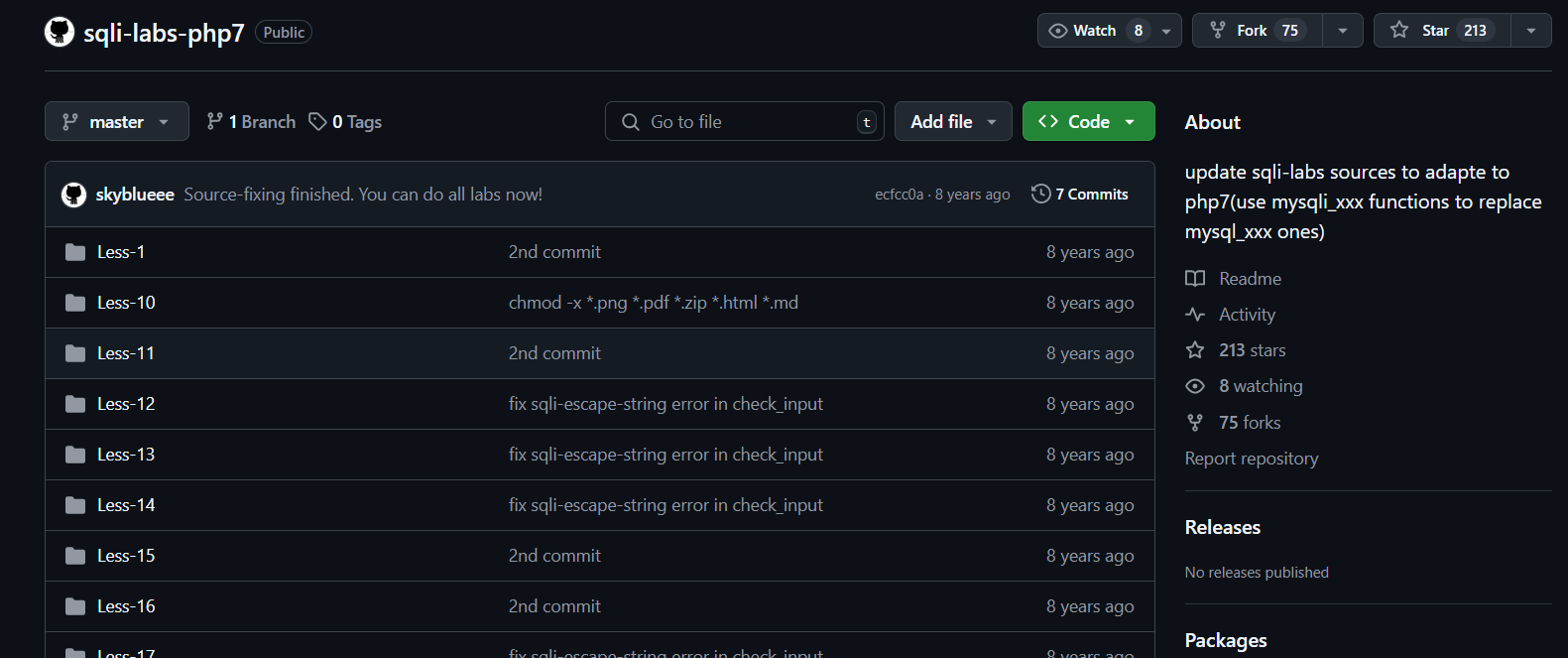
Task: Click the '8 years ago' timestamp for Less-11
Action: [x=1090, y=353]
